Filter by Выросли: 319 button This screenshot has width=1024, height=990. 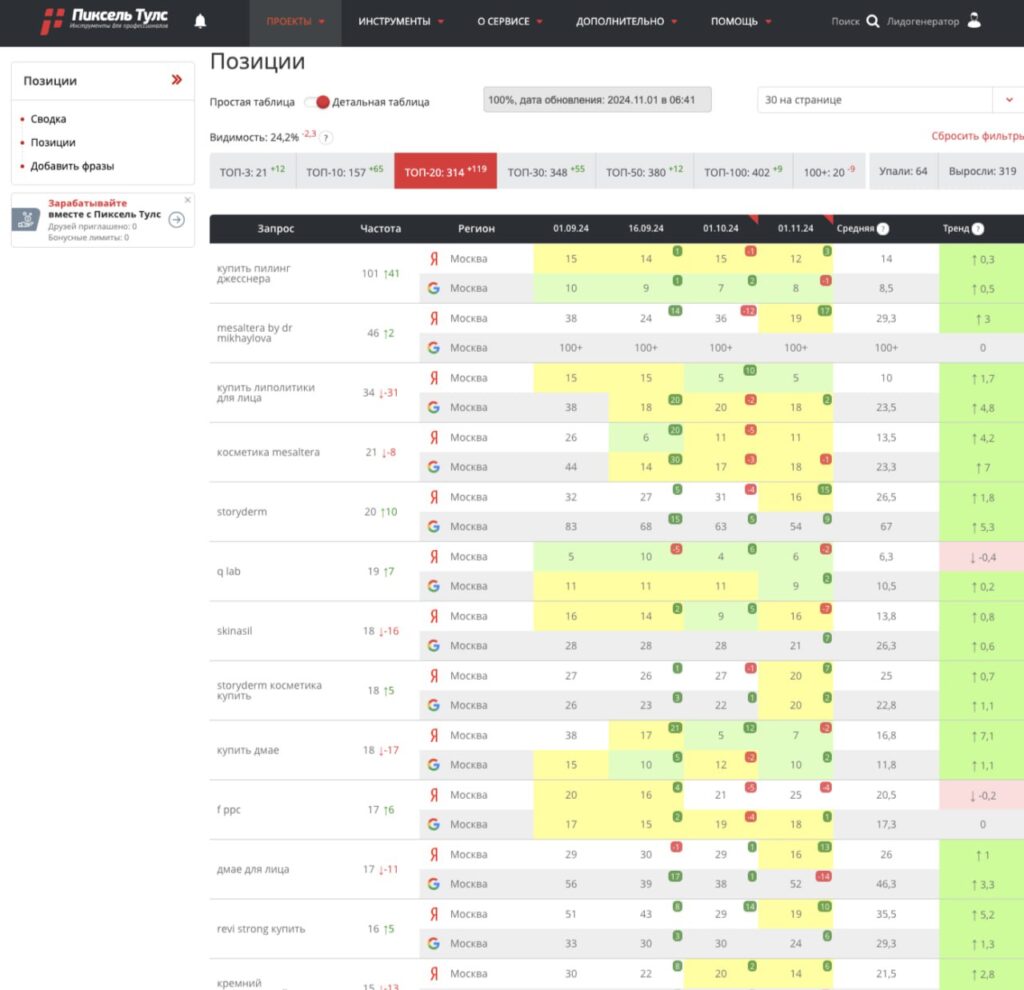[982, 172]
